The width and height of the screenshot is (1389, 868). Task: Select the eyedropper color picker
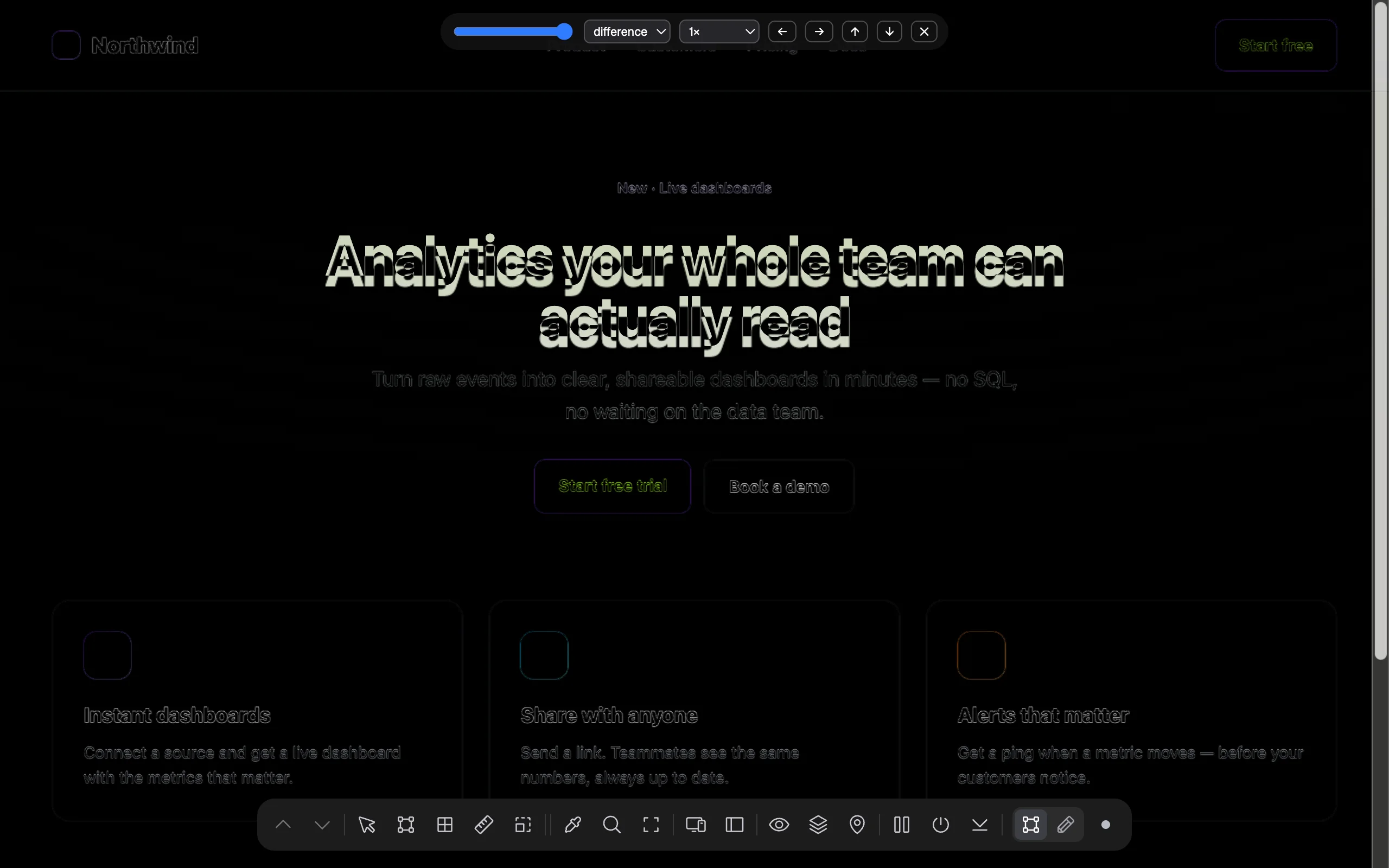[x=573, y=825]
